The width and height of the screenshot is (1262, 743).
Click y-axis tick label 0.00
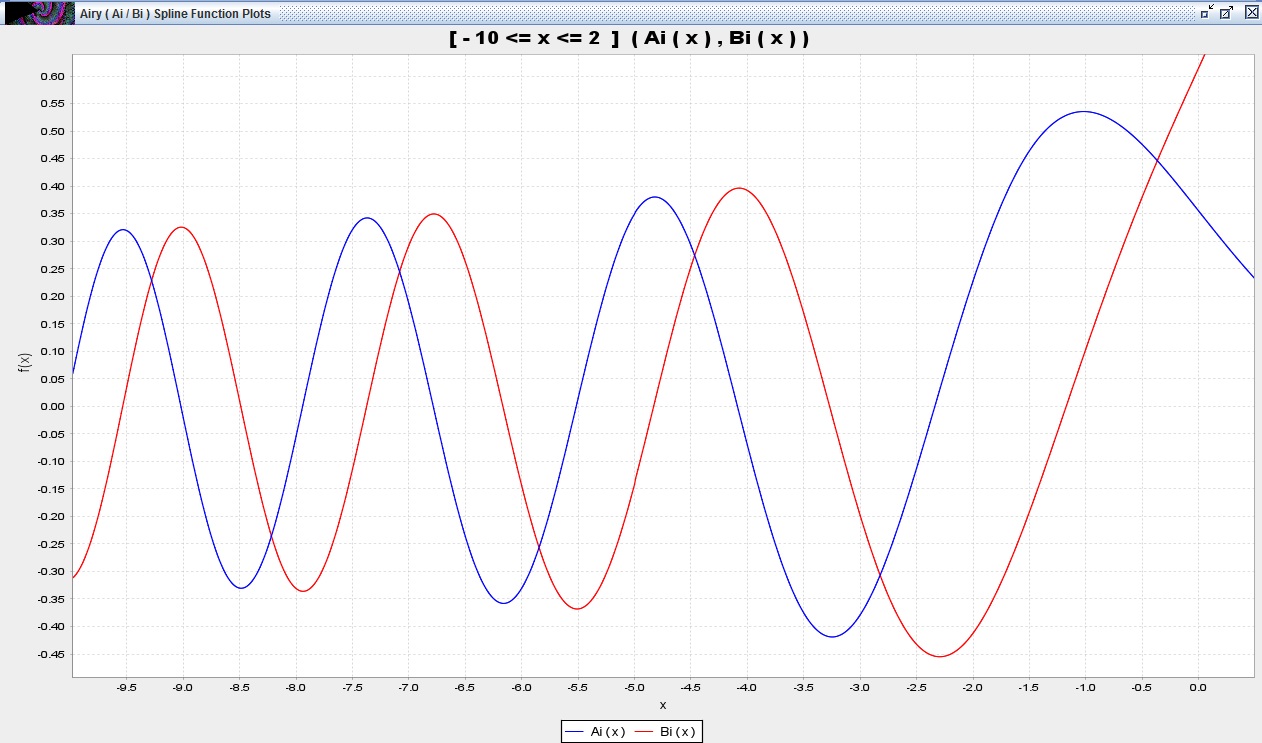coord(53,406)
